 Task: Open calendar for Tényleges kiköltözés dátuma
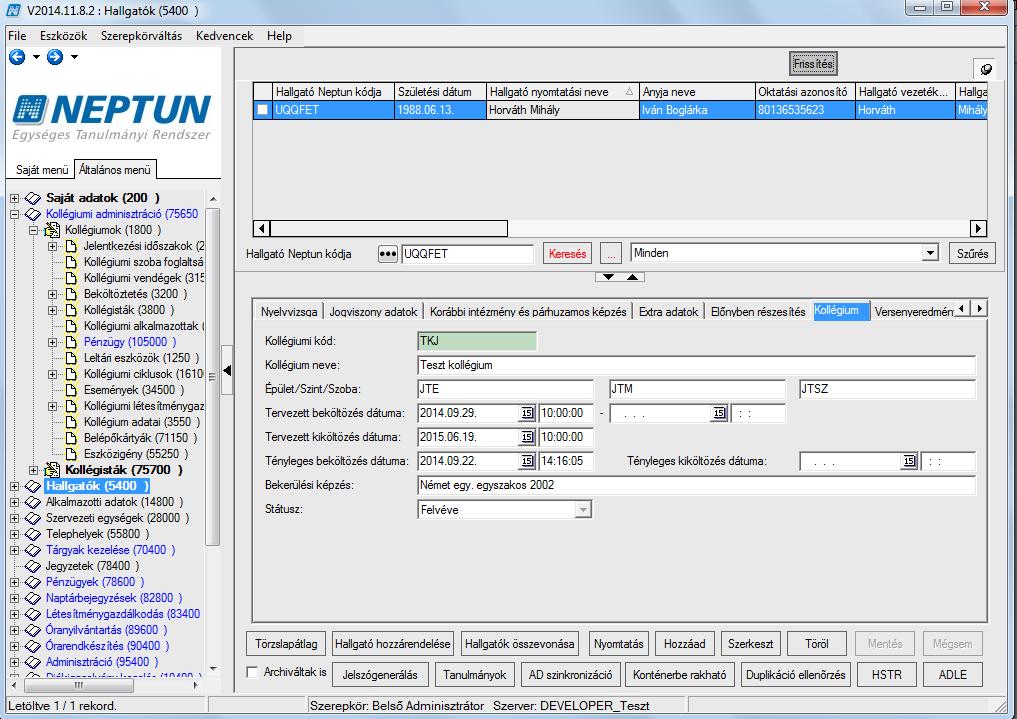pos(909,461)
